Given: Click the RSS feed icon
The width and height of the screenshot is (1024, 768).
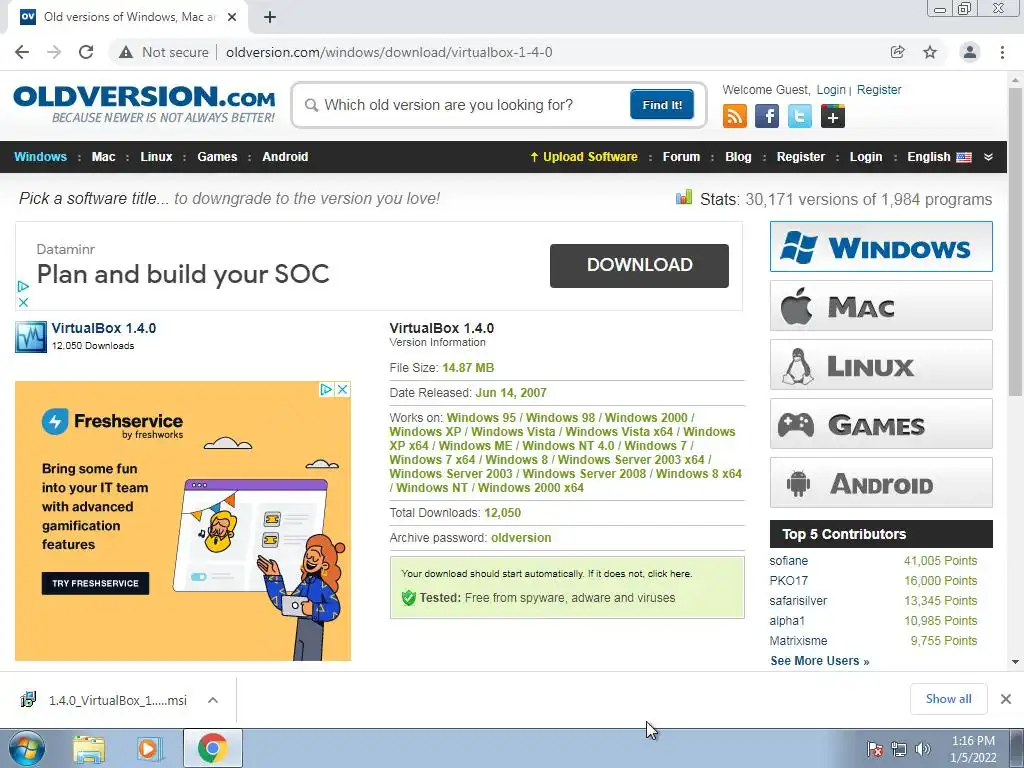Looking at the screenshot, I should point(735,117).
